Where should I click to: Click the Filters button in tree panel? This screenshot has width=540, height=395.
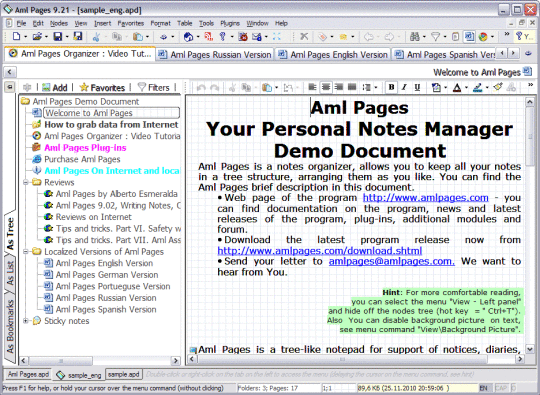click(x=154, y=87)
